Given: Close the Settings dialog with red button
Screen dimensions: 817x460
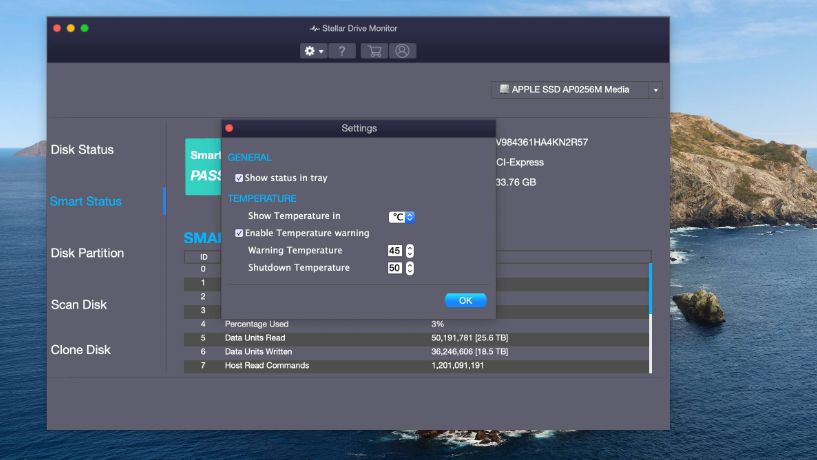Looking at the screenshot, I should point(229,128).
